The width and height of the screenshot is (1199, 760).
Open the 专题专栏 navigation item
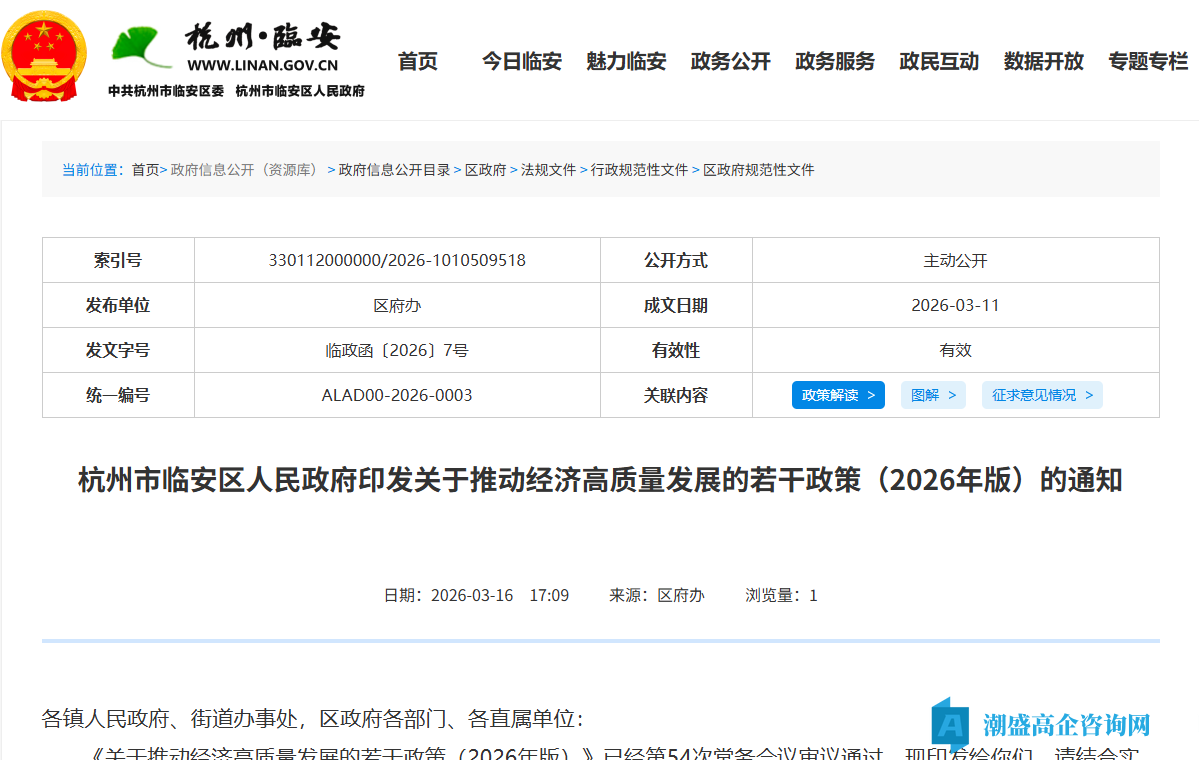click(x=1147, y=61)
